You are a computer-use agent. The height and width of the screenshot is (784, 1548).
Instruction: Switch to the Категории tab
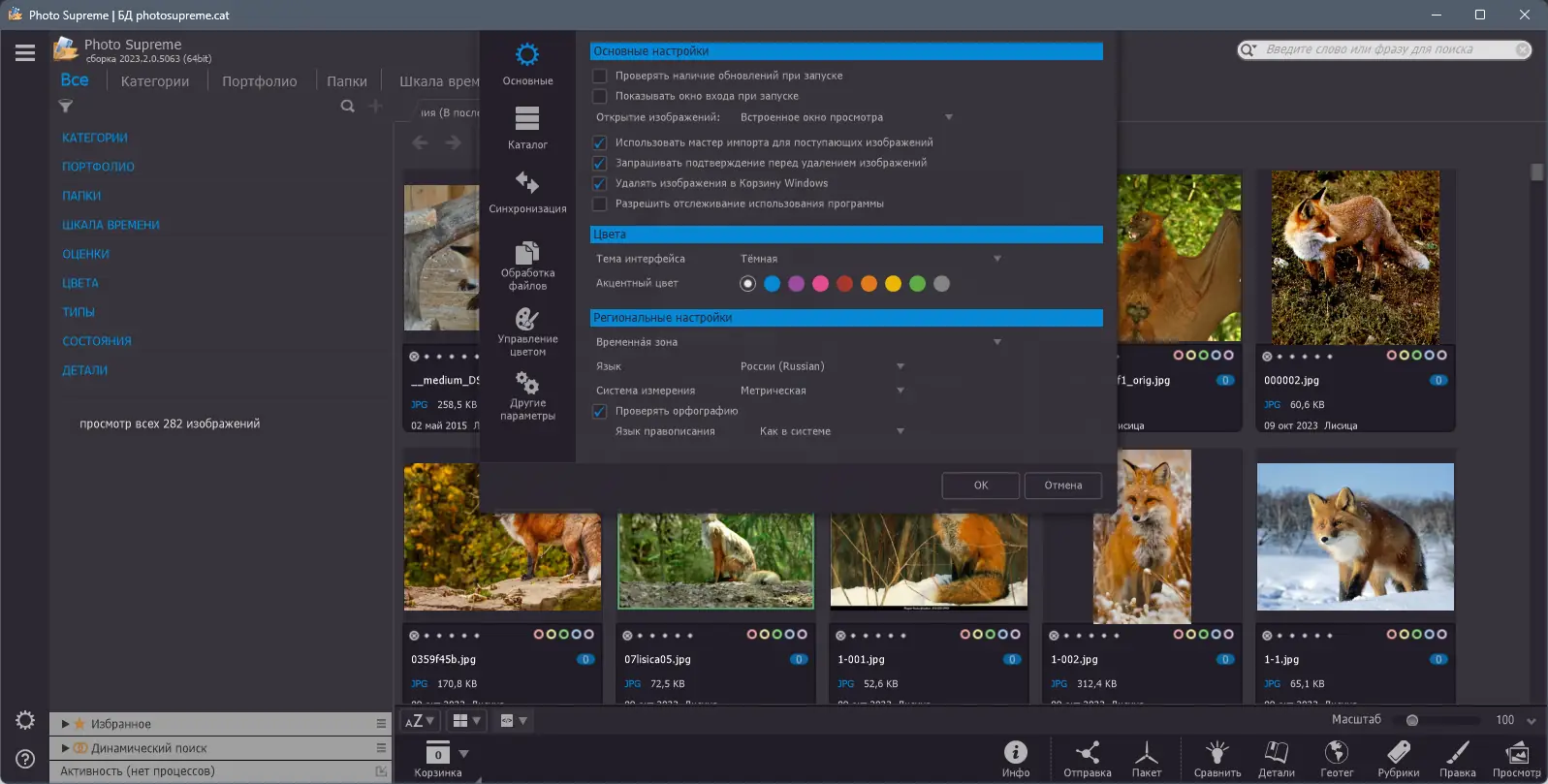pos(155,81)
